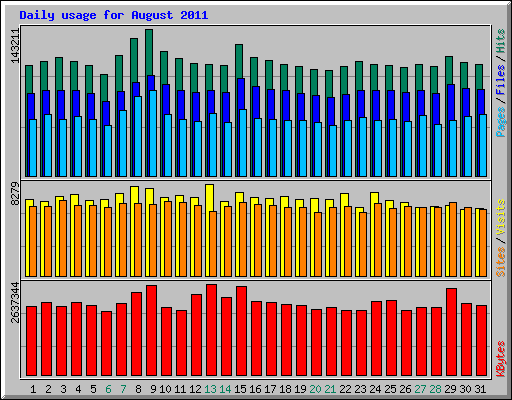Click the cyan Pages bar for day 31

tap(483, 145)
